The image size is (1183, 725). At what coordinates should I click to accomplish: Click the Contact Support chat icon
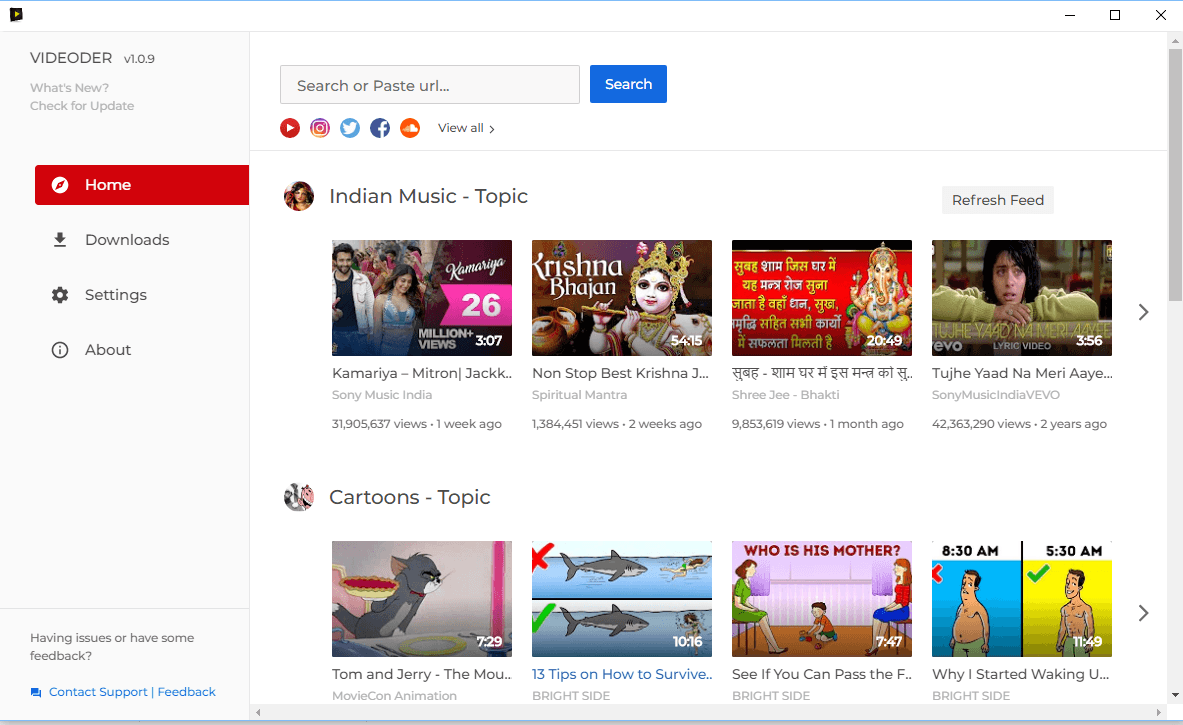pyautogui.click(x=35, y=693)
